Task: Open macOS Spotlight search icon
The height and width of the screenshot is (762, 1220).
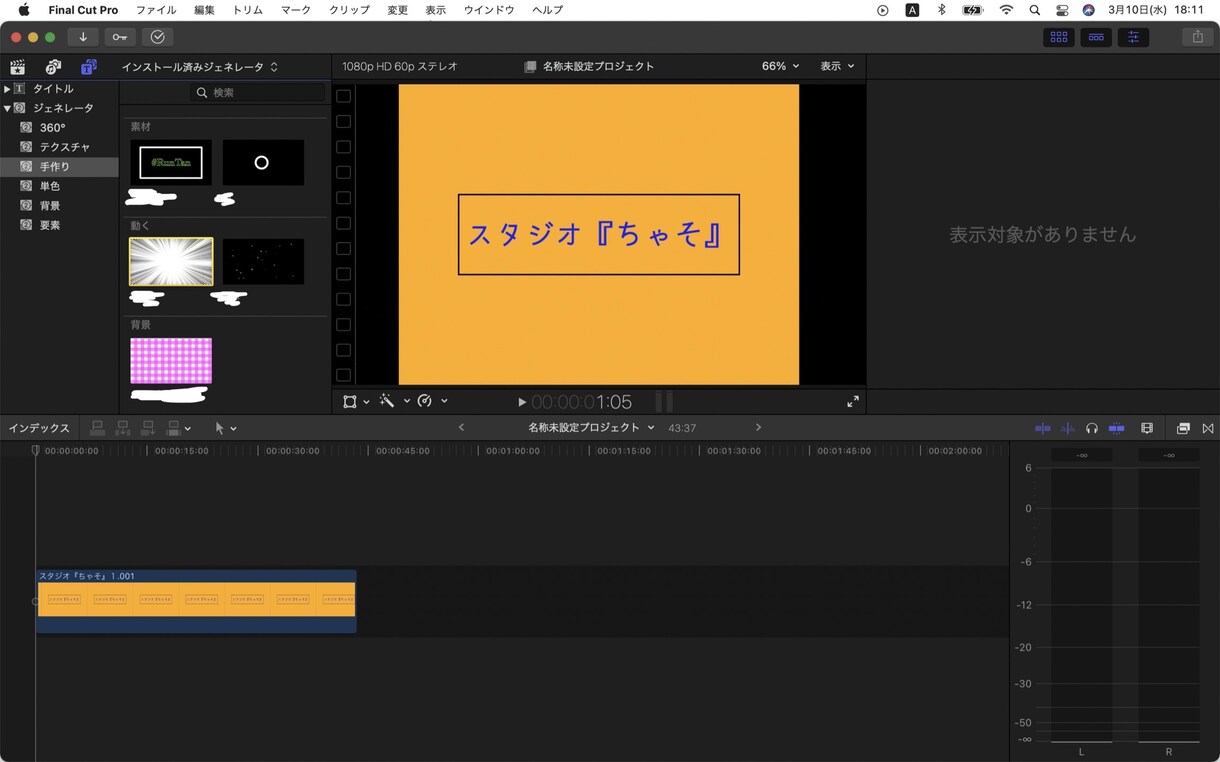Action: pyautogui.click(x=1035, y=10)
